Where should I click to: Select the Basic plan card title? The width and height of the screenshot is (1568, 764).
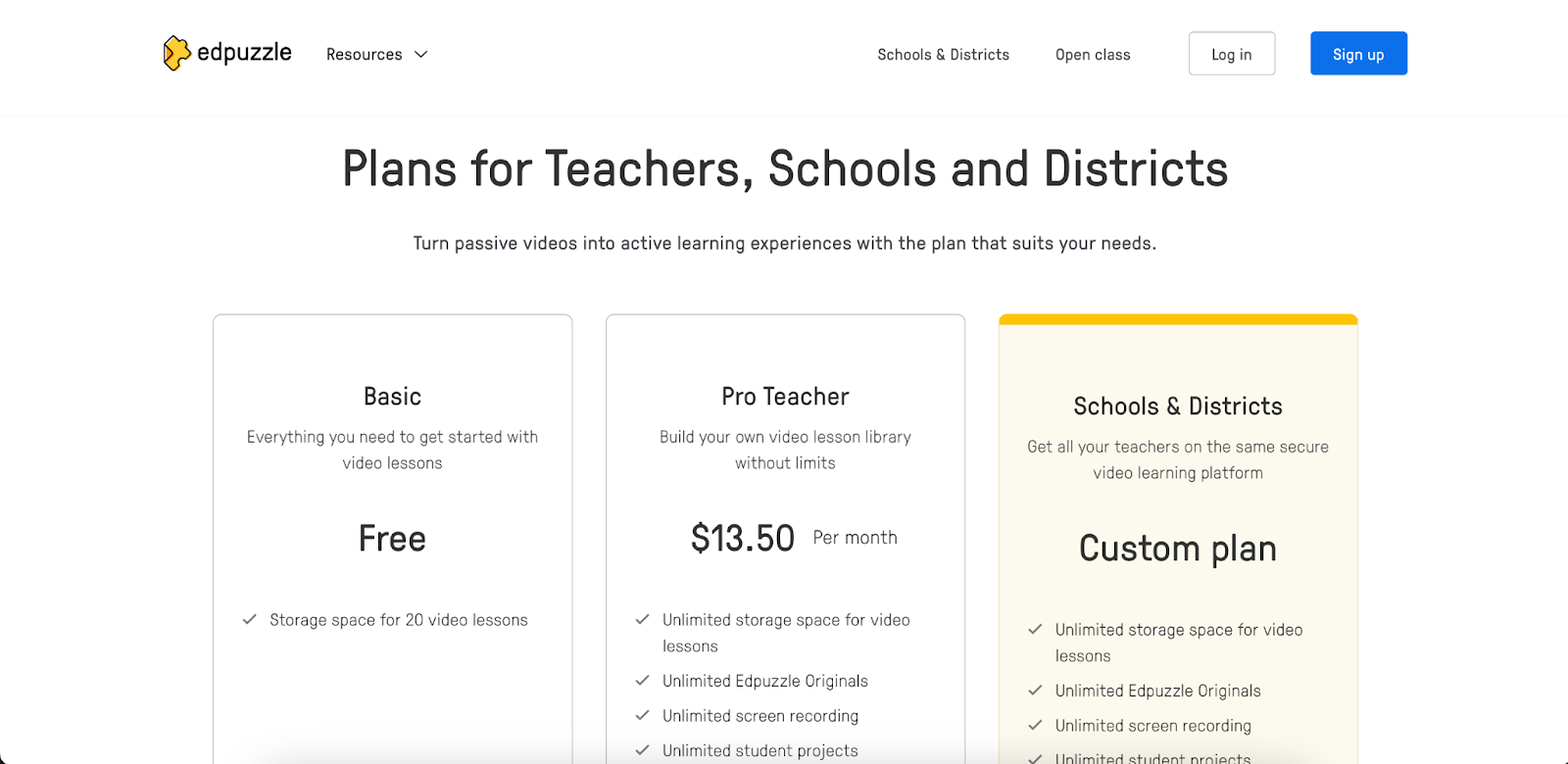(x=392, y=397)
